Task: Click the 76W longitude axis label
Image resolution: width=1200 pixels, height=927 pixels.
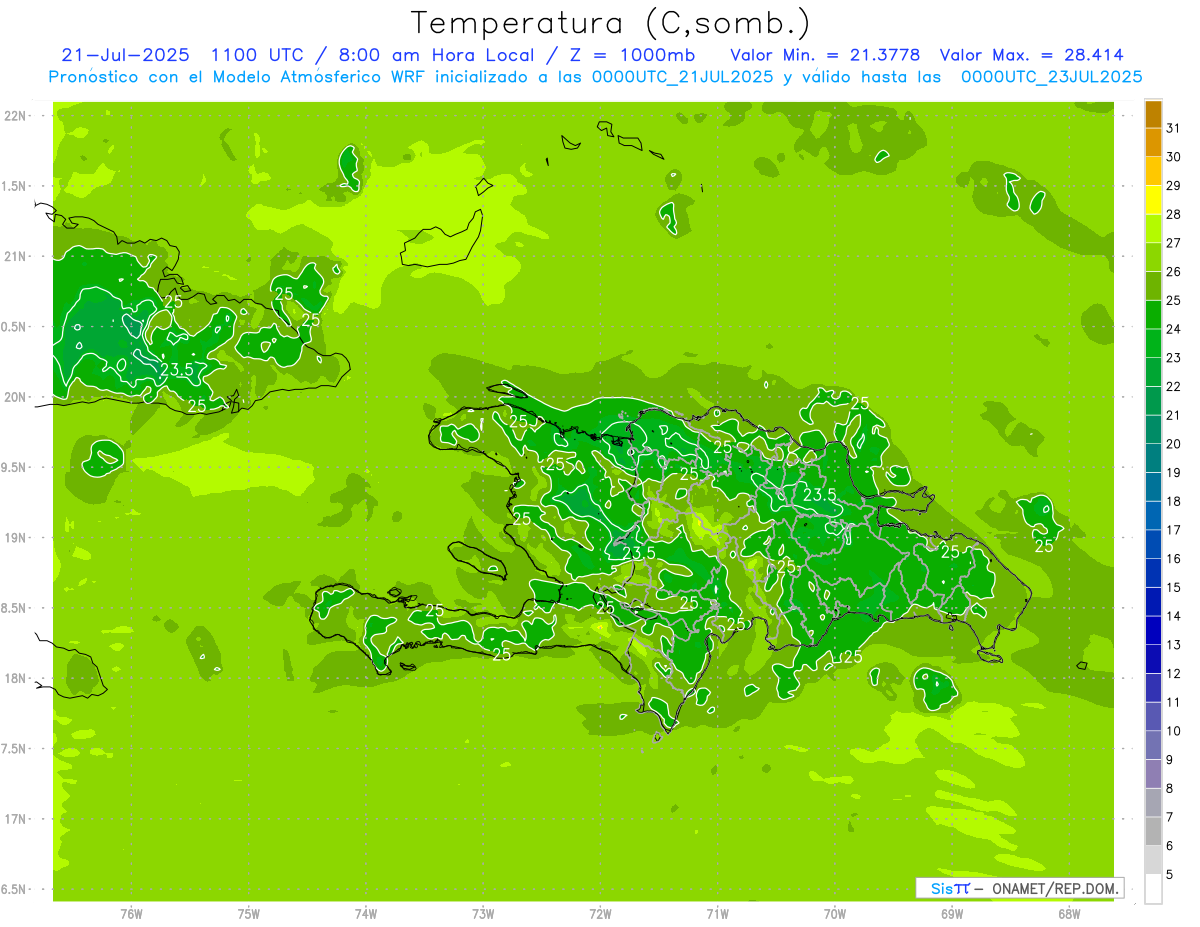Action: (131, 913)
